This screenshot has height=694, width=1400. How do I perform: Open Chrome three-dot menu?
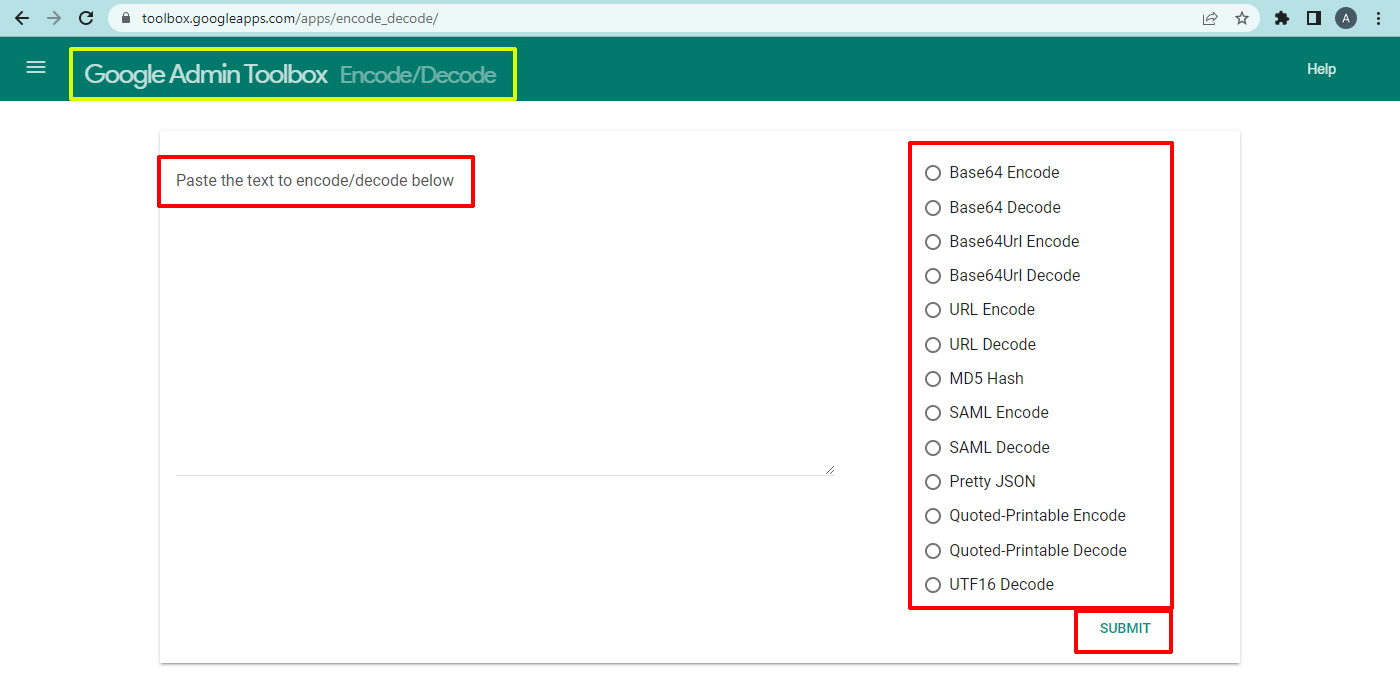coord(1378,18)
